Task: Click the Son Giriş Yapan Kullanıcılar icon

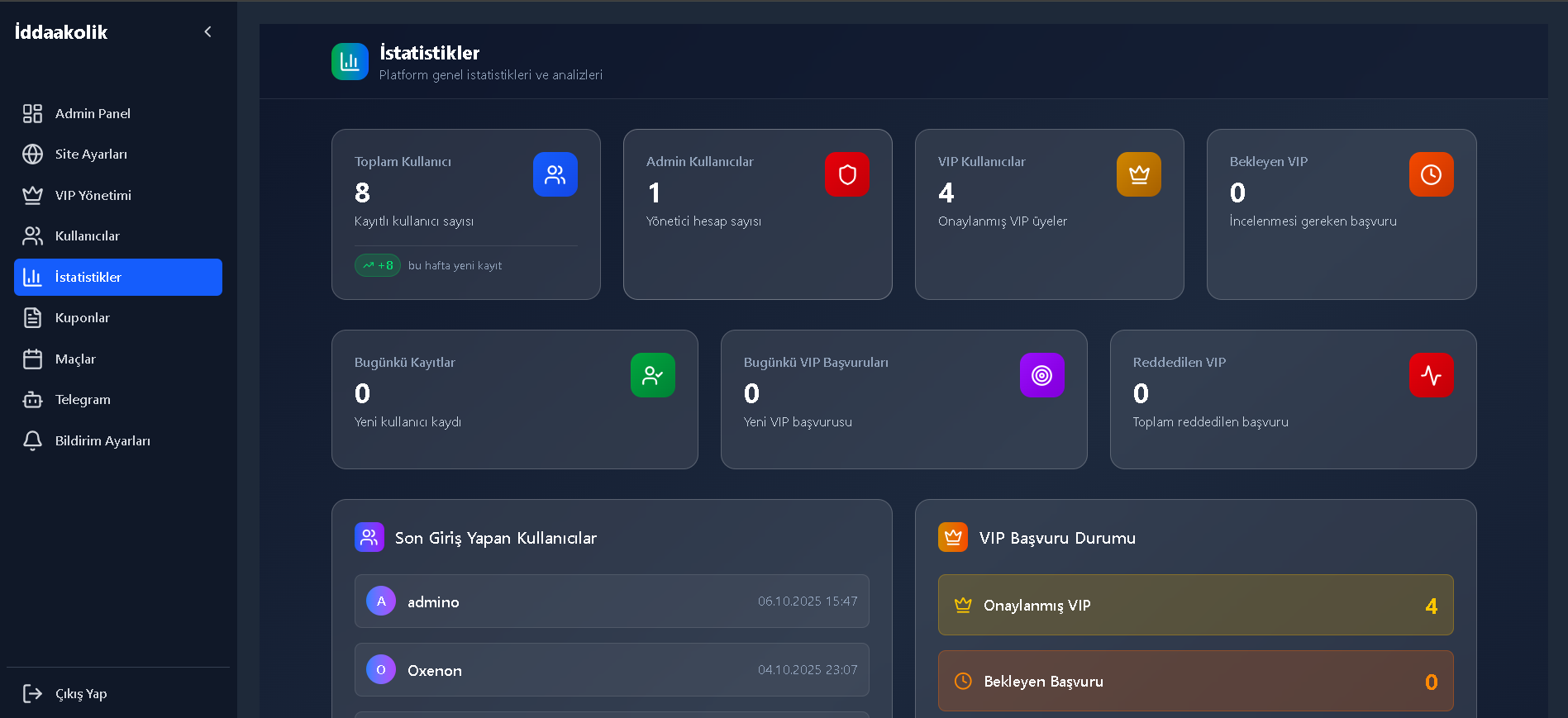Action: pos(369,537)
